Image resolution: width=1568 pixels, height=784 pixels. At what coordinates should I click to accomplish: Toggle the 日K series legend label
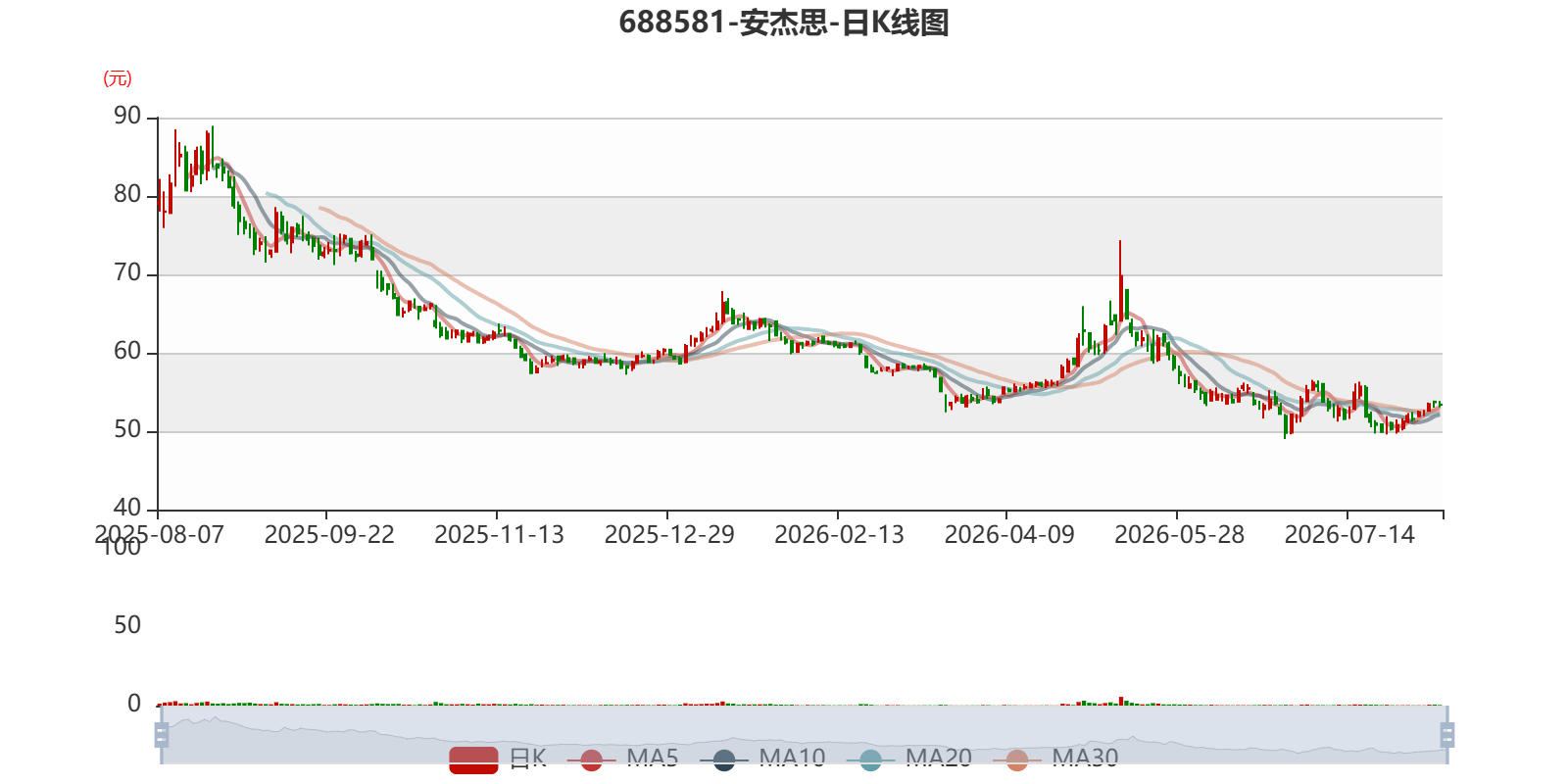click(528, 758)
